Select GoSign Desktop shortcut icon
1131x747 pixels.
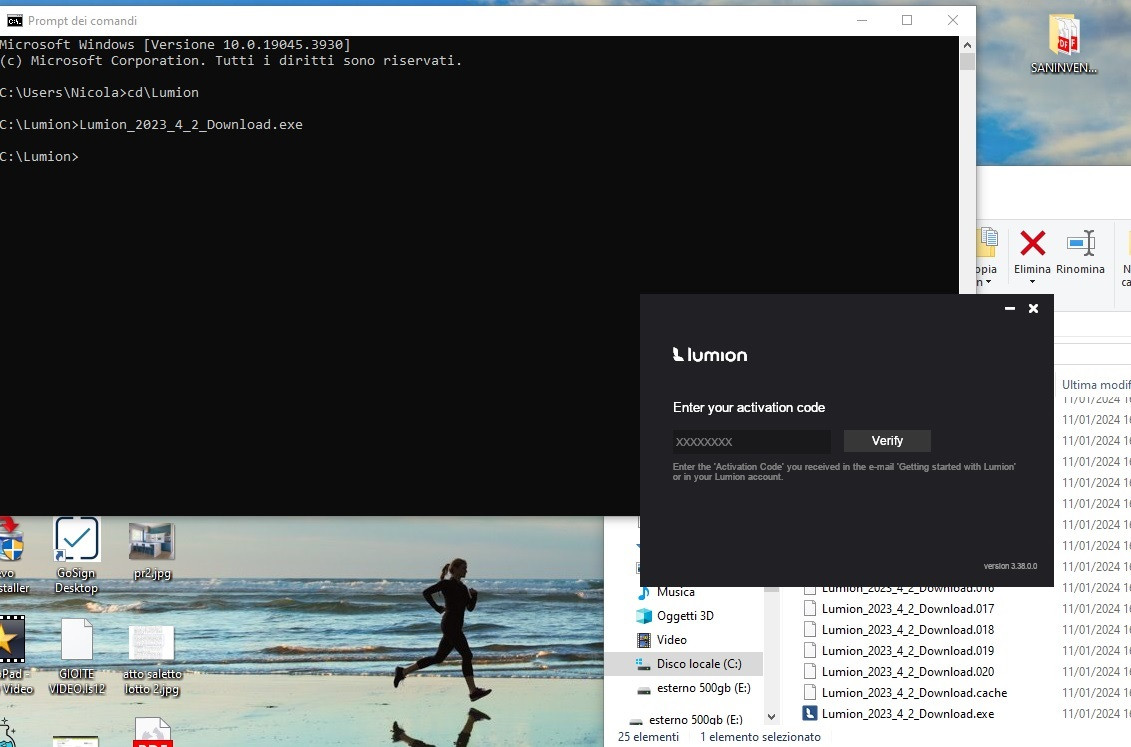click(x=76, y=555)
